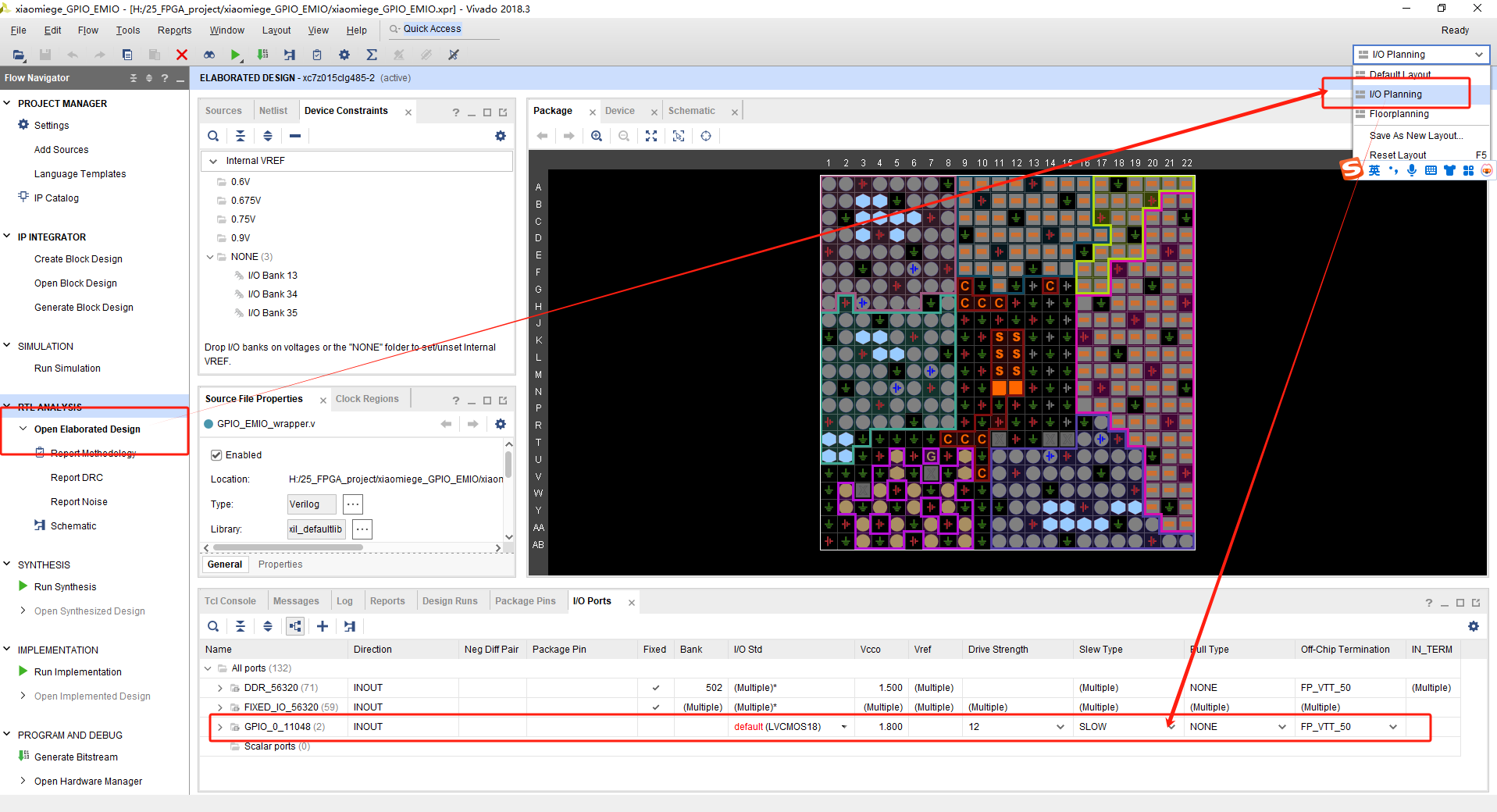Screen dimensions: 1497x812
Task: Collapse PROJECT MANAGER section
Action: pyautogui.click(x=7, y=103)
